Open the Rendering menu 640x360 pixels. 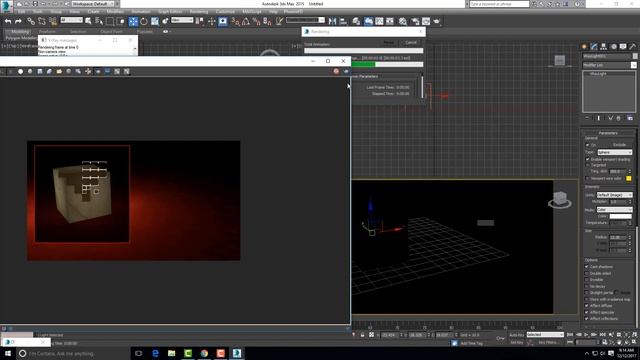(198, 12)
